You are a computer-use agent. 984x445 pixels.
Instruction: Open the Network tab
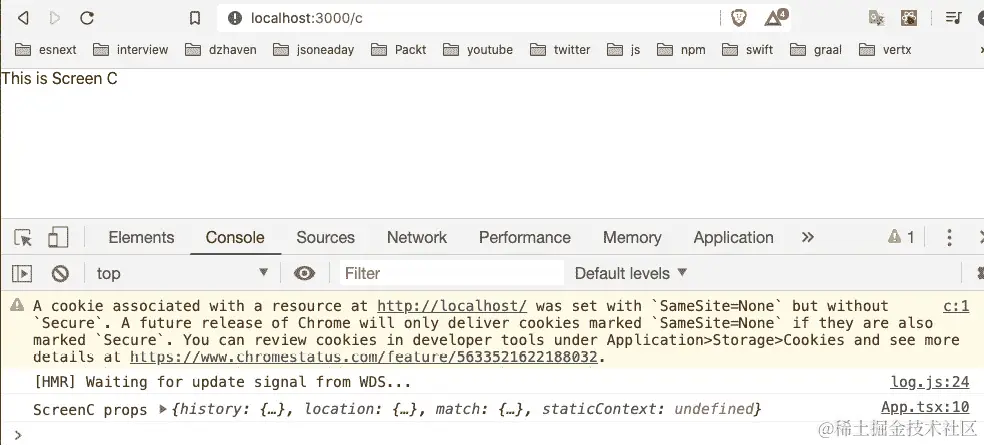point(417,237)
